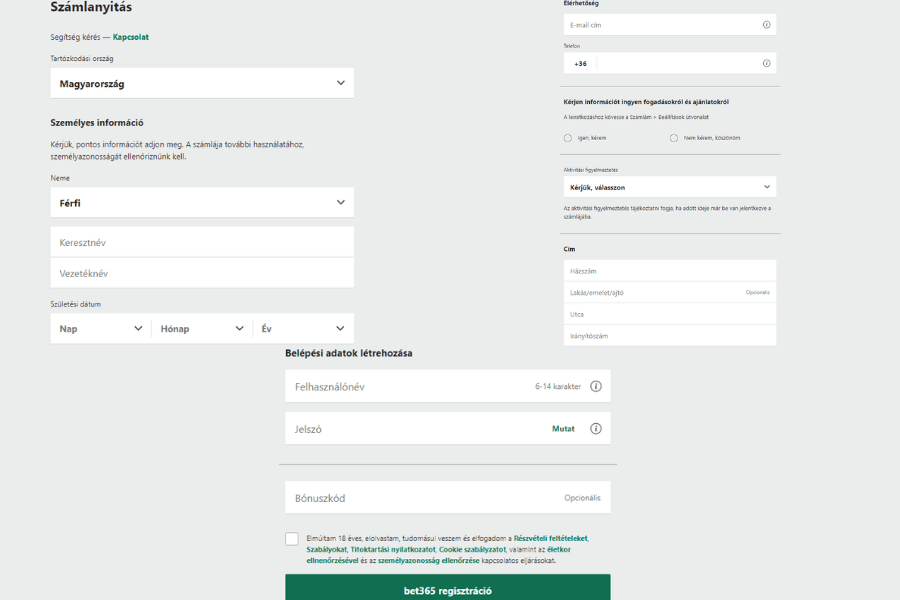The image size is (900, 600).
Task: Open the Részvételi feltételeket link
Action: (550, 539)
